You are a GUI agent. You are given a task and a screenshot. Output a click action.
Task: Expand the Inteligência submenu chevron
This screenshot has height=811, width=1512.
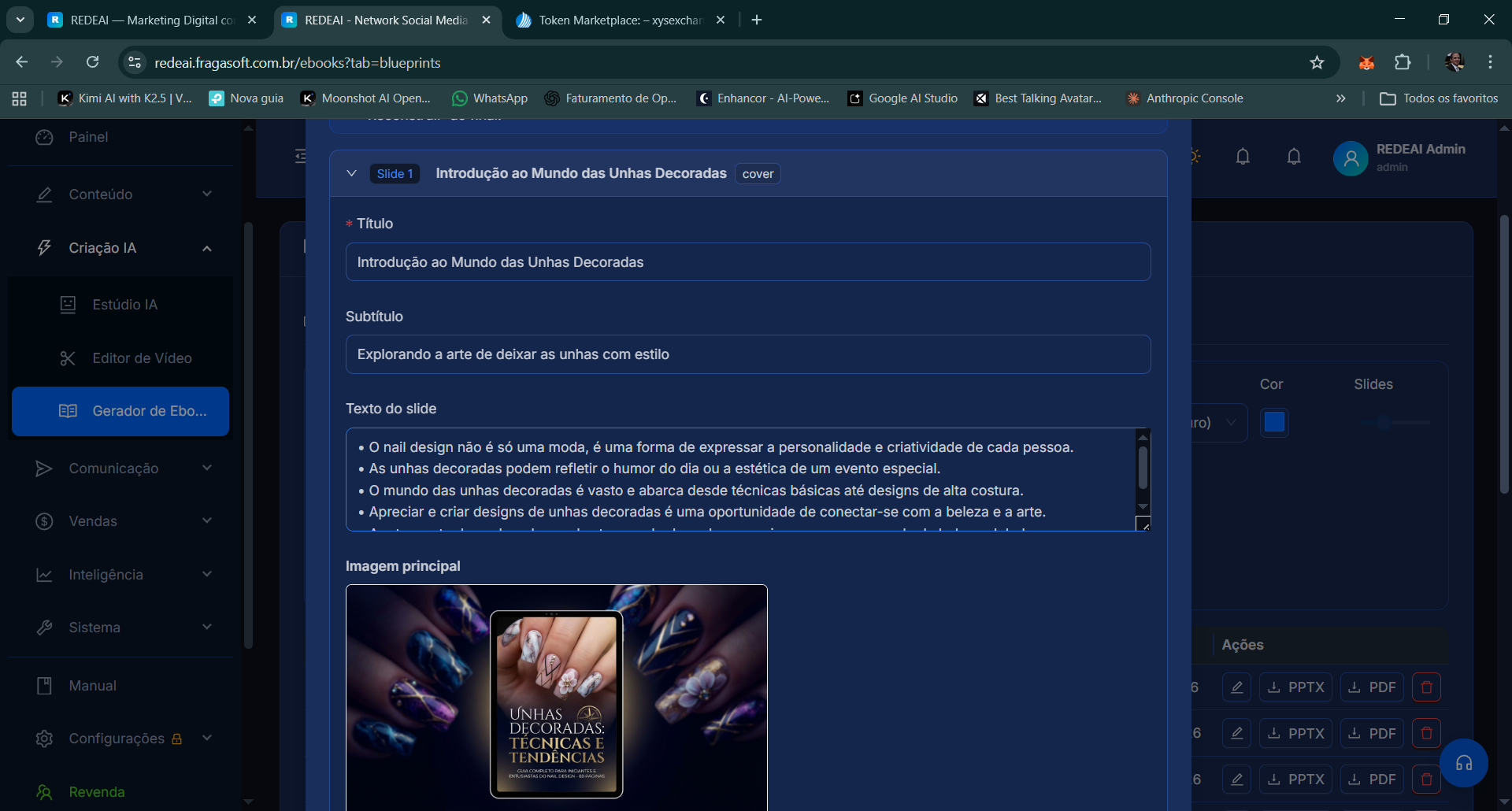[x=207, y=574]
